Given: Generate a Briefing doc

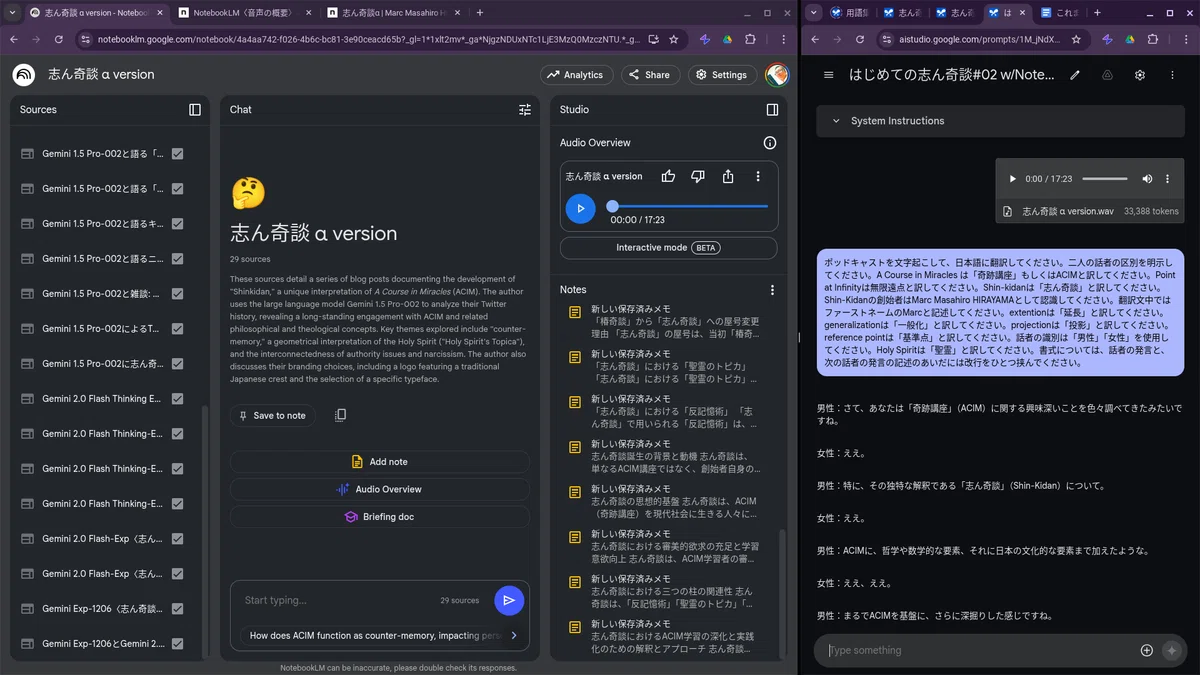Looking at the screenshot, I should coord(379,517).
